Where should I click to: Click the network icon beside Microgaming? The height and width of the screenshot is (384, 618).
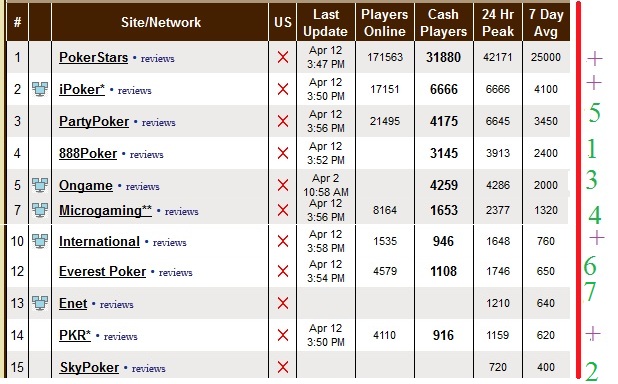pyautogui.click(x=40, y=210)
